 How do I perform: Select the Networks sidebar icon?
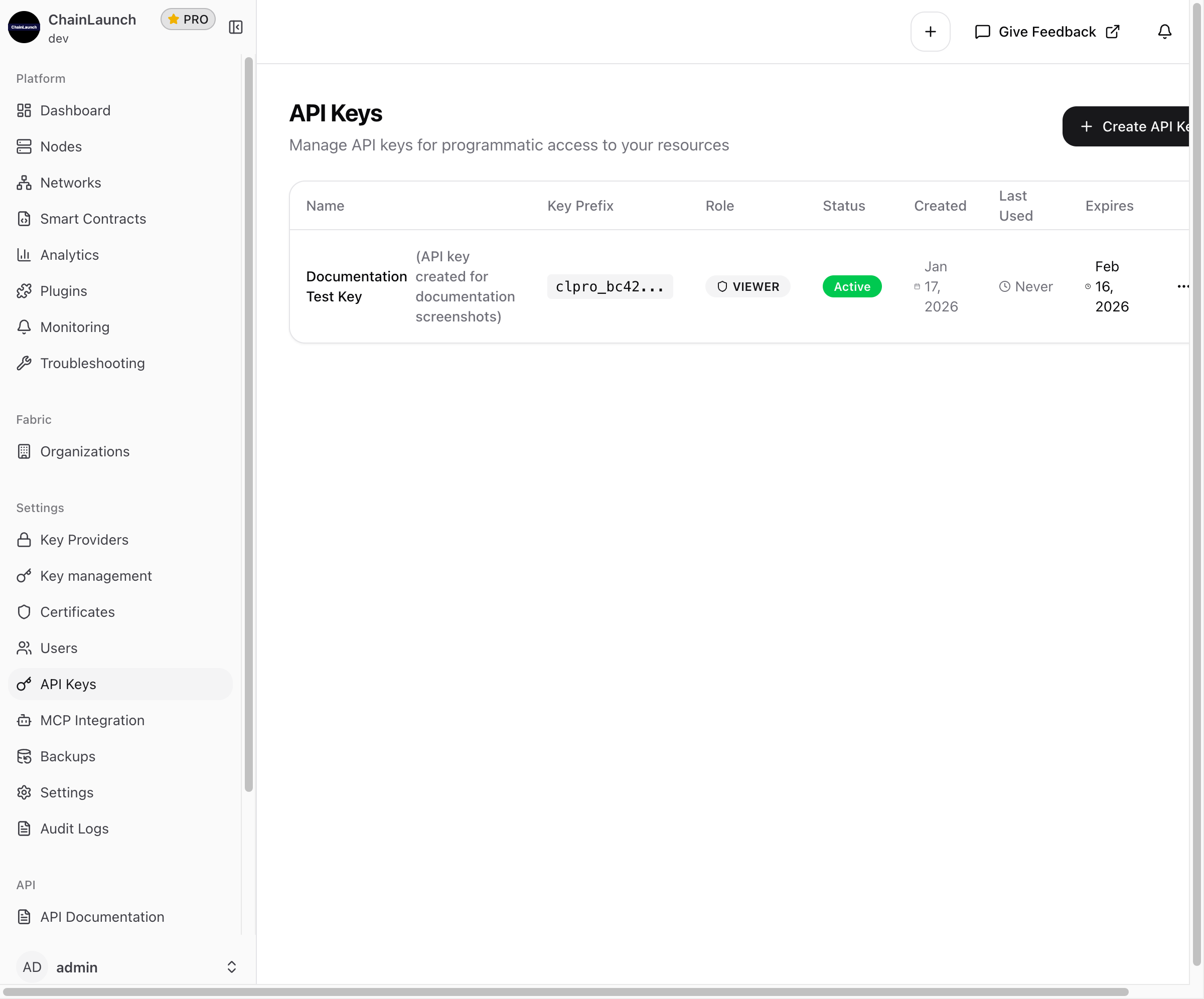pos(24,182)
